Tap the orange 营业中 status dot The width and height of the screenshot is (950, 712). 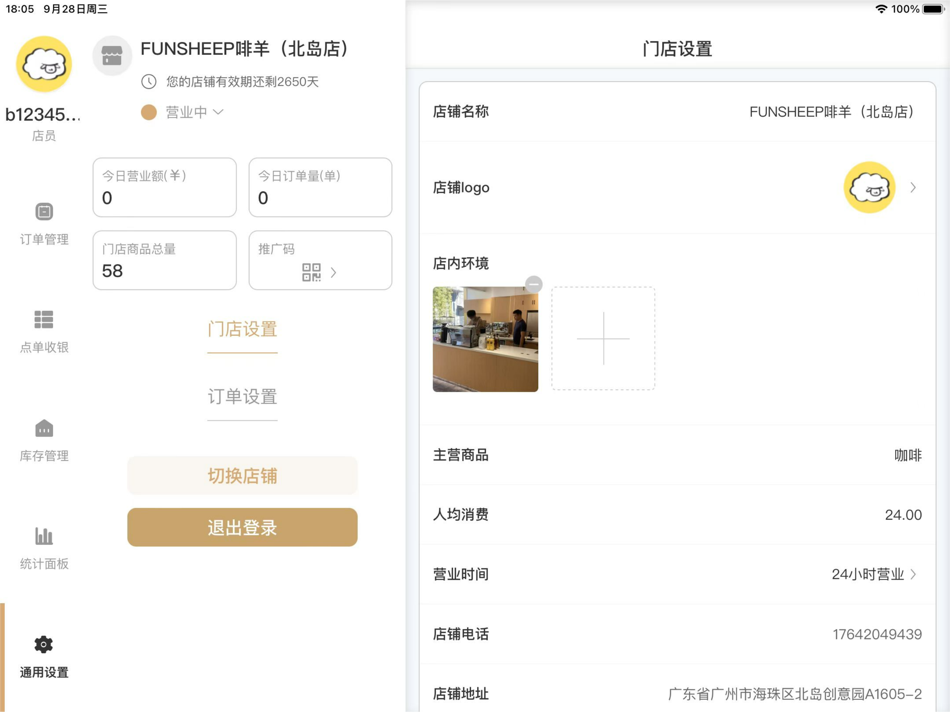coord(148,112)
